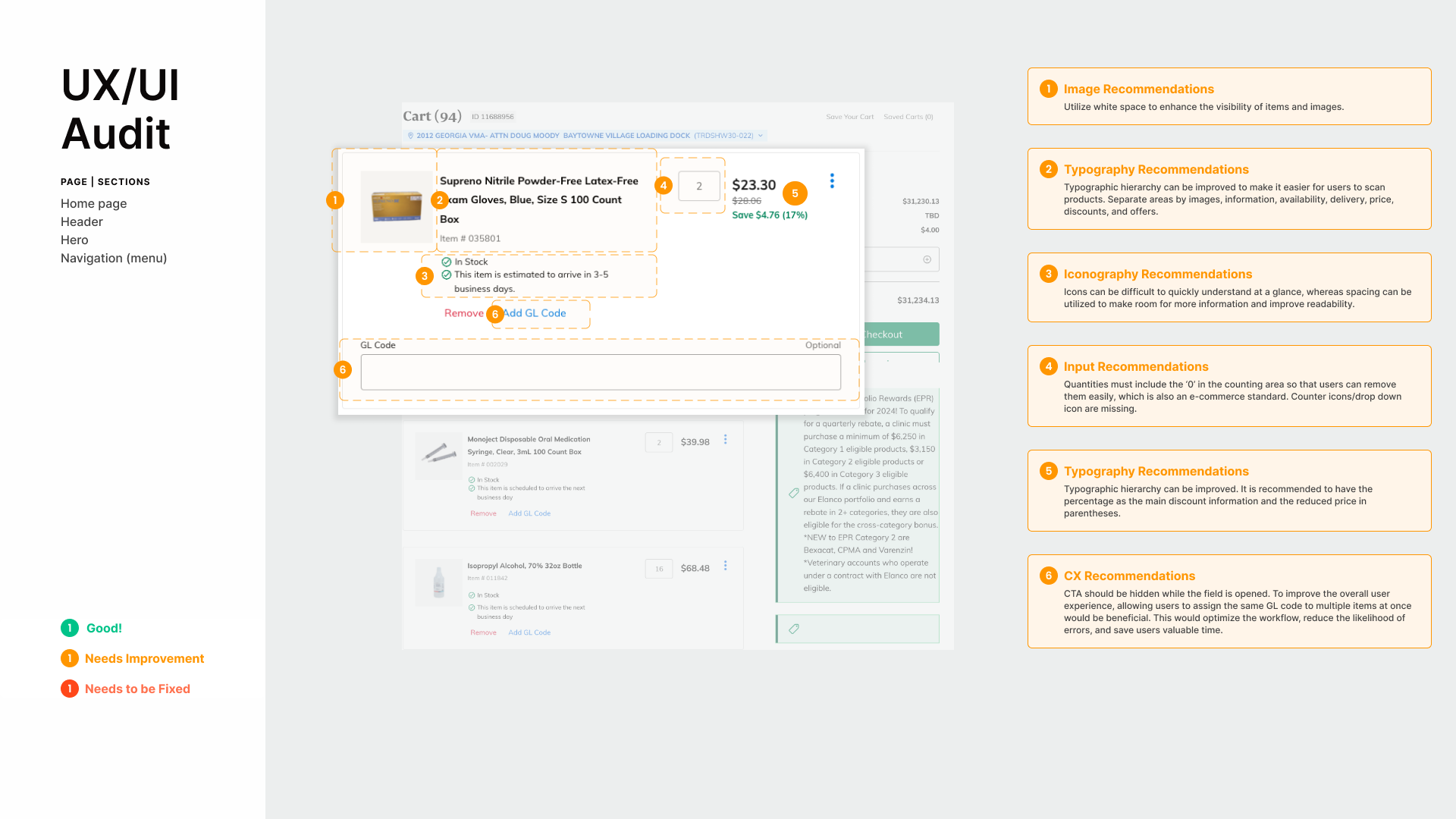Open the Isopropyl Alcohol bottle thumbnail
1456x819 pixels.
439,582
